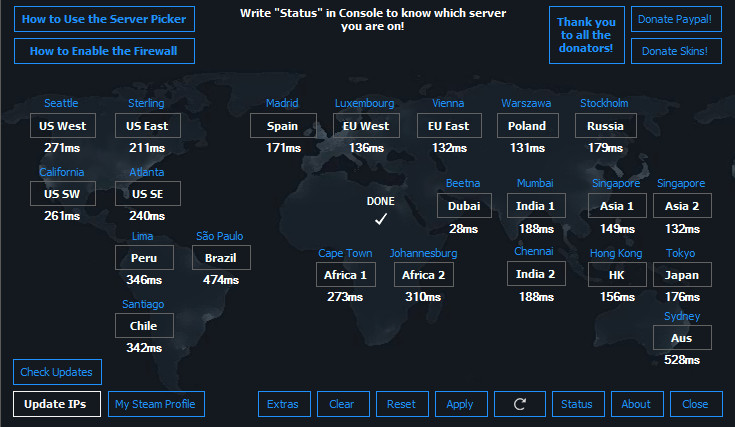This screenshot has width=735, height=427.
Task: Click the refresh ping icon button
Action: point(519,404)
